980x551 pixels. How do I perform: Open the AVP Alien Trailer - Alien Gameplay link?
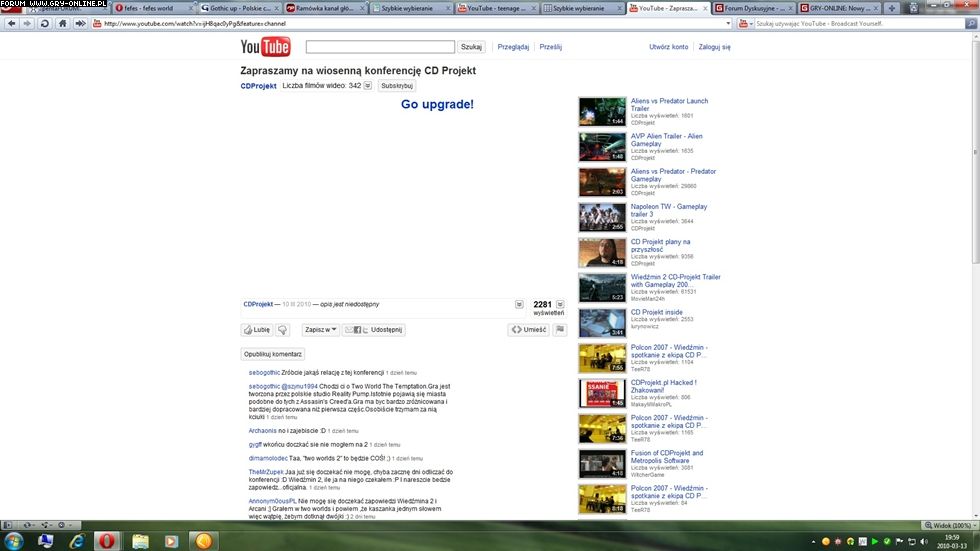coord(666,140)
